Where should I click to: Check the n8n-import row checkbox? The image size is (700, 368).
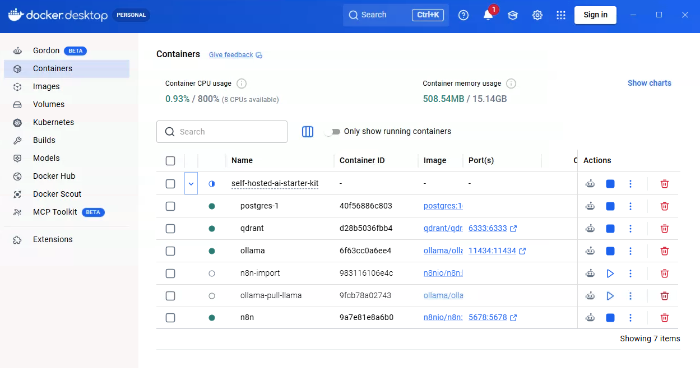pyautogui.click(x=170, y=273)
